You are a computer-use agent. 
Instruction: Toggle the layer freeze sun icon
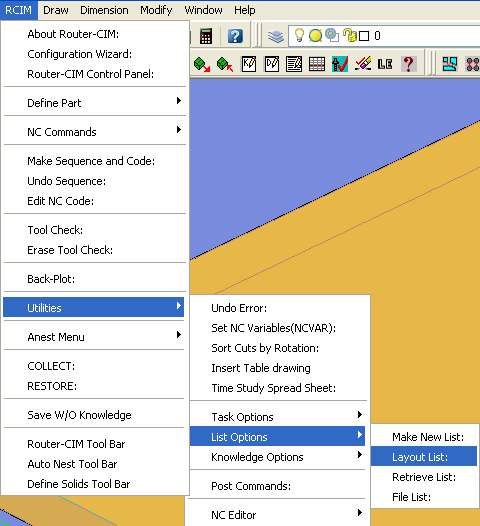pos(315,36)
